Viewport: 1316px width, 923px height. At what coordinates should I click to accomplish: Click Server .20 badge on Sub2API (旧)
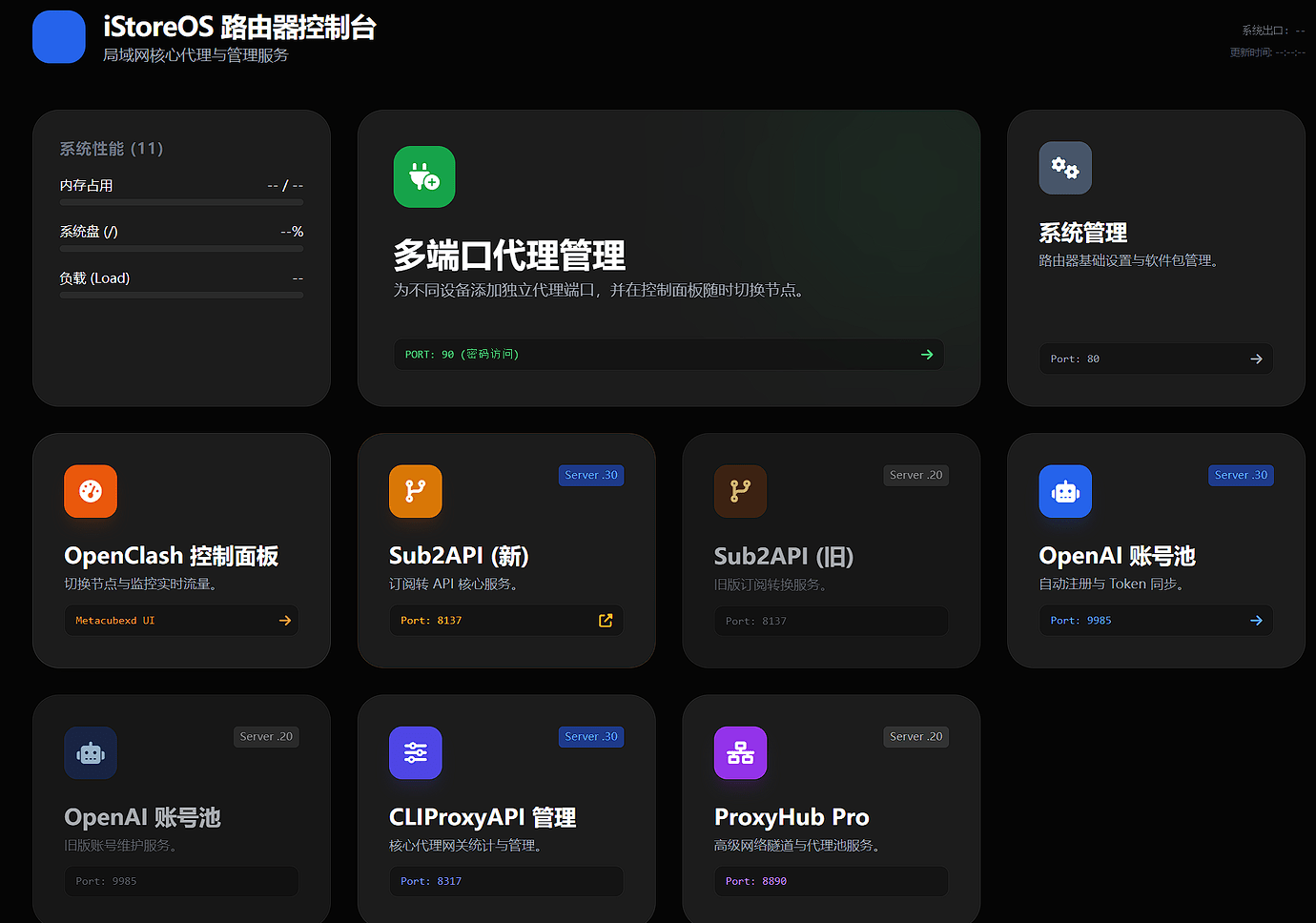point(916,475)
